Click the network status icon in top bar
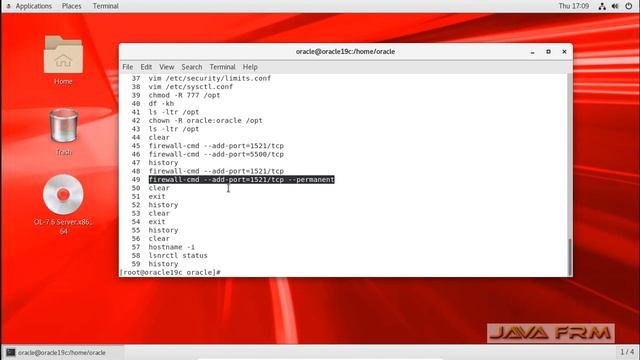640x360 pixels. click(602, 6)
